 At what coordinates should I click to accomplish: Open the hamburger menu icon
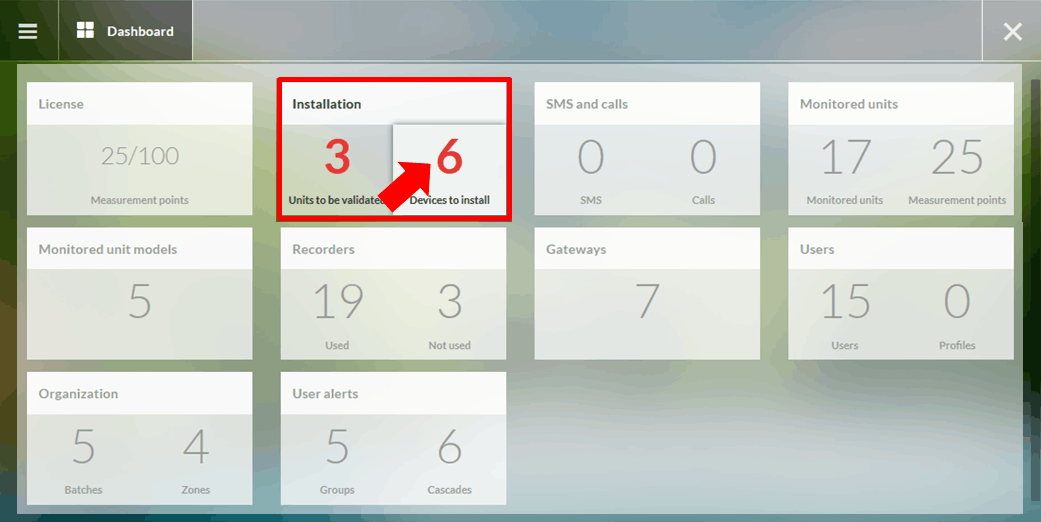point(28,31)
